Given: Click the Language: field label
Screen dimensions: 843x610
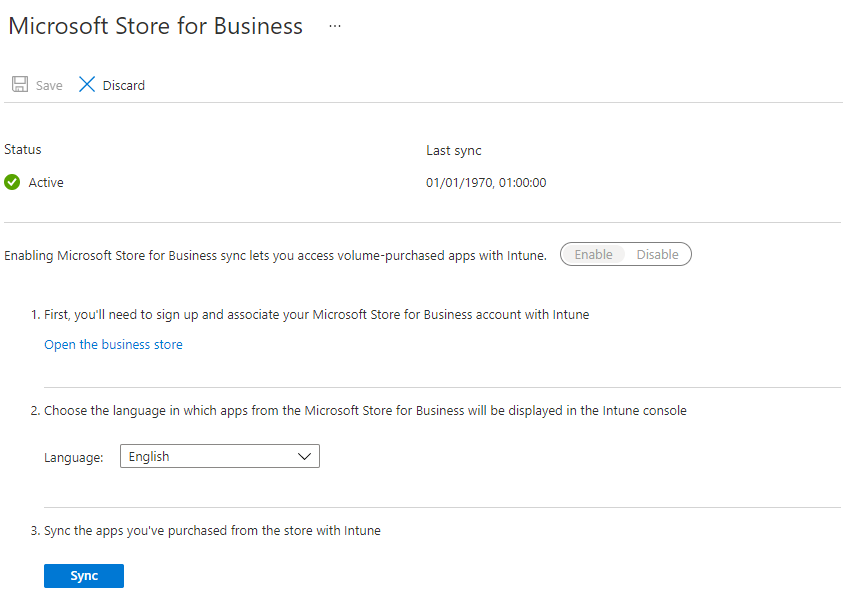Looking at the screenshot, I should (74, 457).
